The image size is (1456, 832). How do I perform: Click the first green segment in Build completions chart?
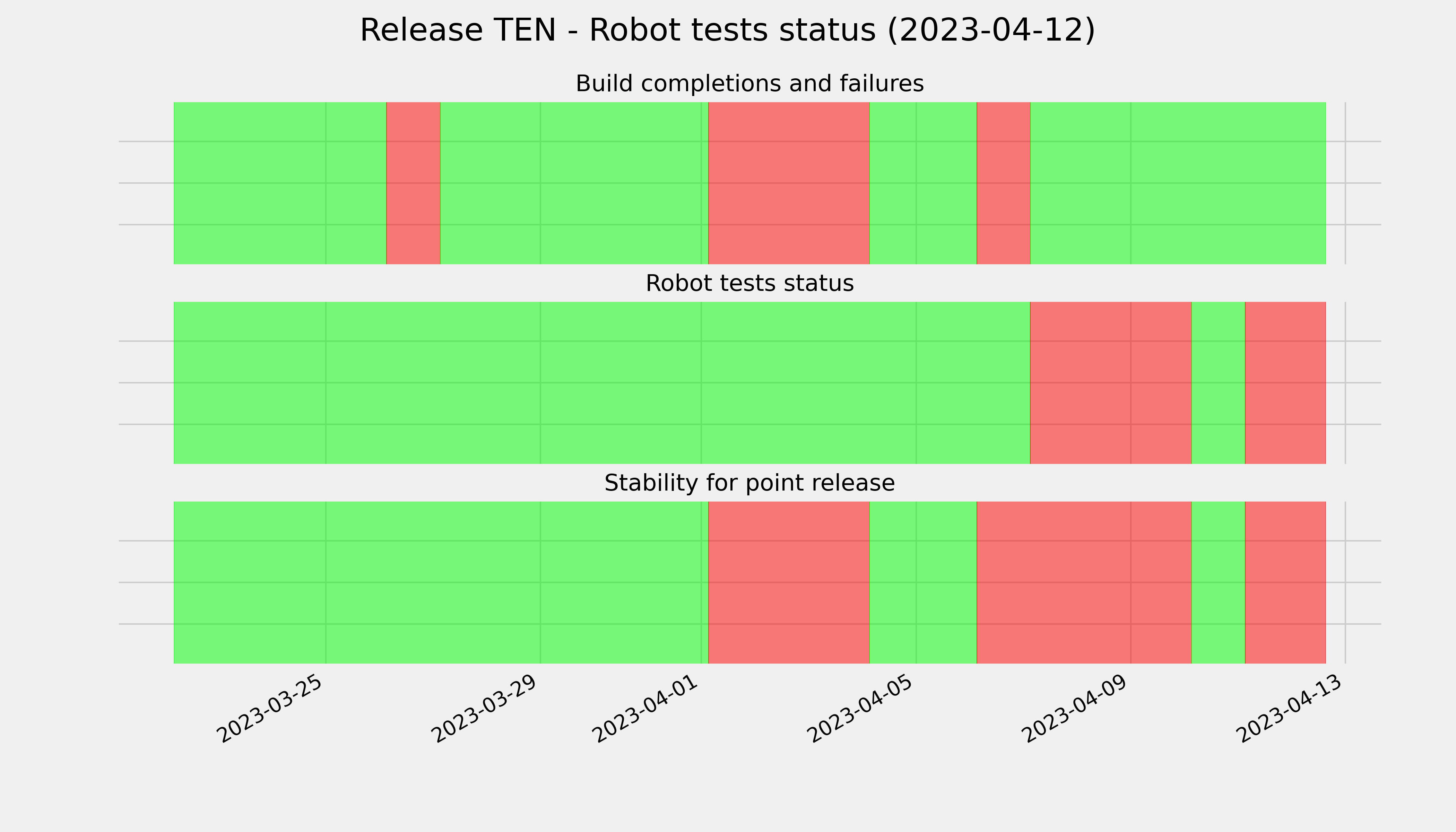point(280,183)
